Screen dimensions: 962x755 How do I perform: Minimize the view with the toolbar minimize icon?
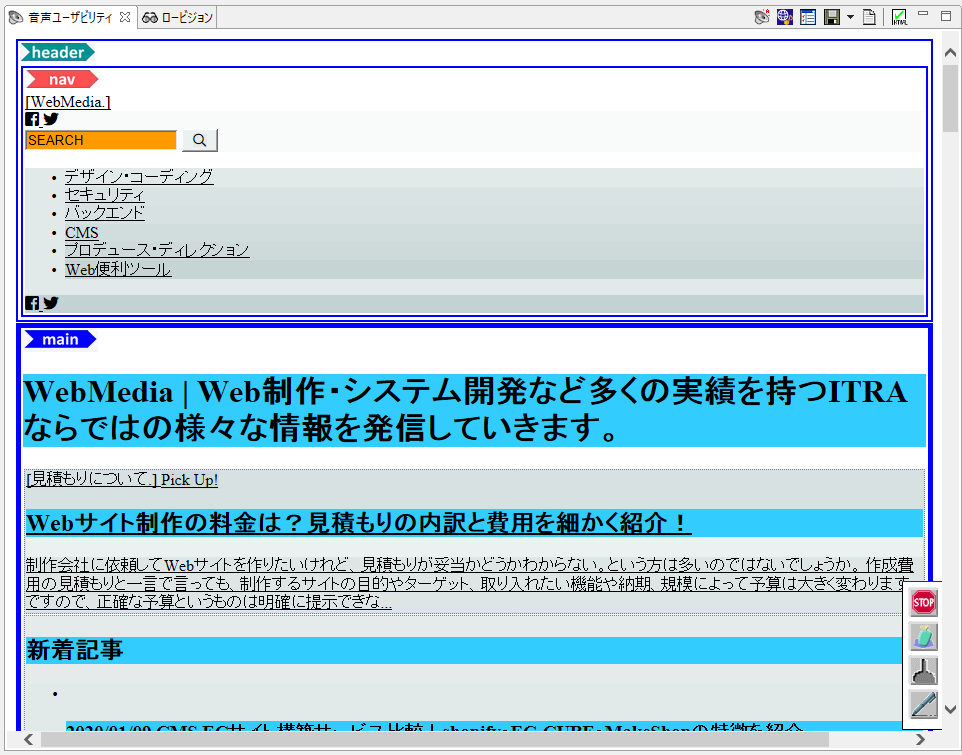pyautogui.click(x=923, y=13)
